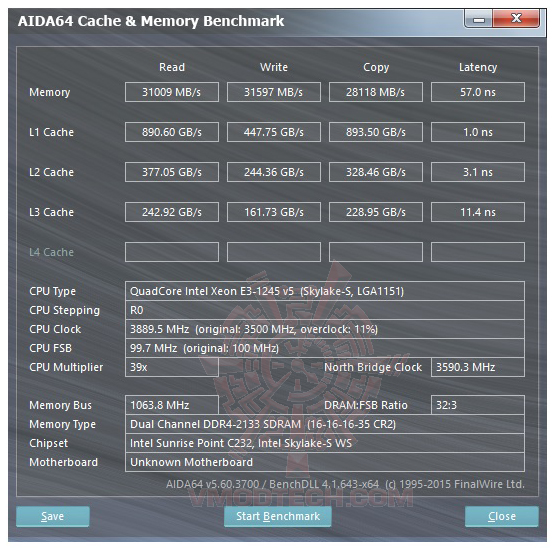Screen dimensions: 556x548
Task: Close window with red X icon
Action: pyautogui.click(x=516, y=18)
